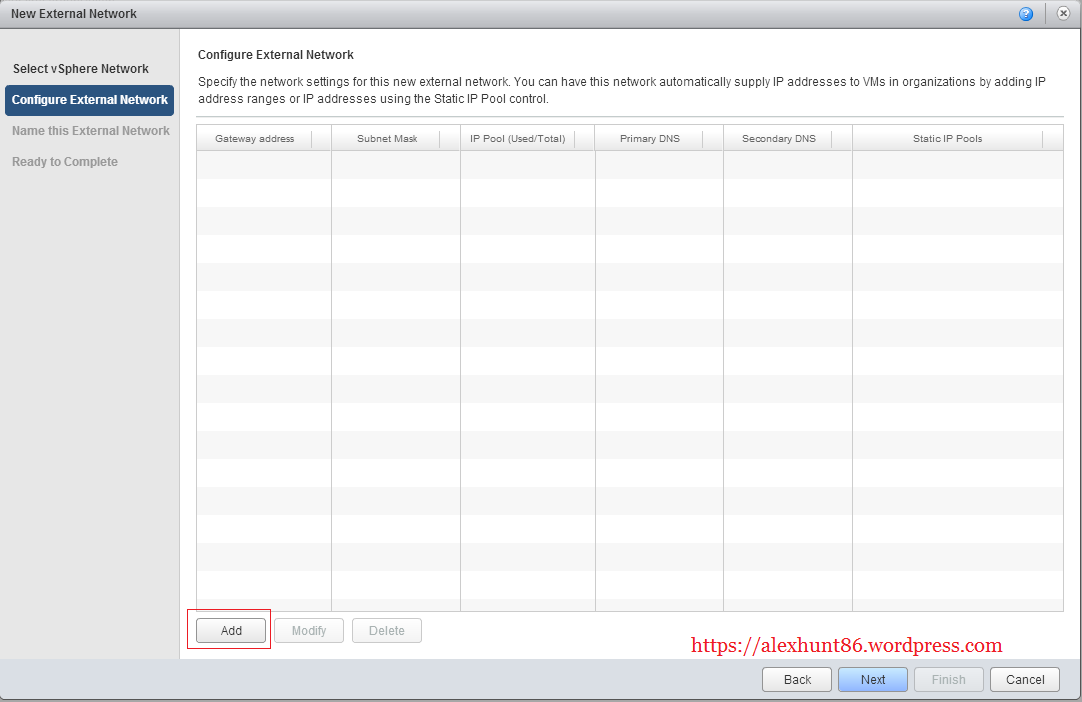Select the first empty table row
Screen dimensions: 1082x702
coord(630,165)
